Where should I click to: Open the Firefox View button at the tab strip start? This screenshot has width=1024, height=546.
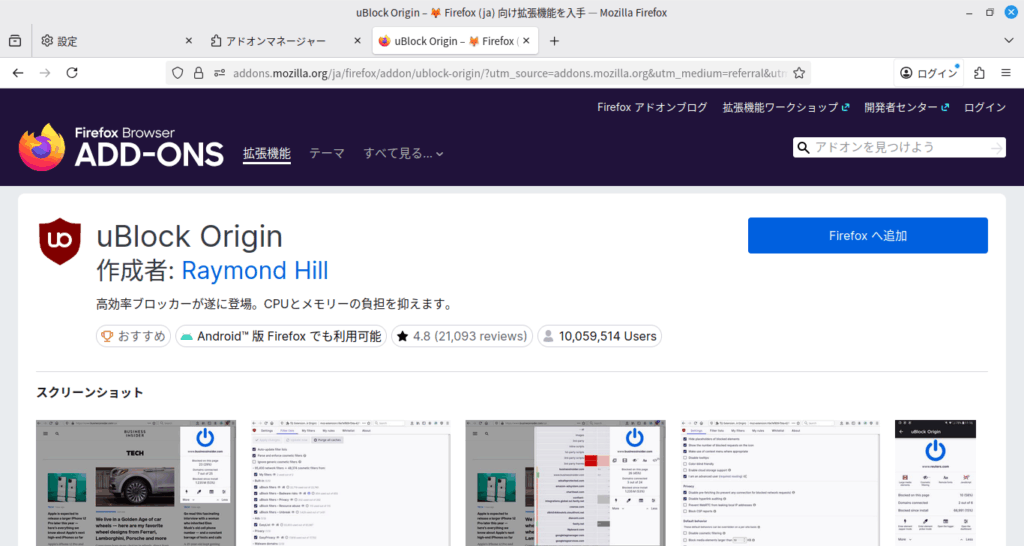coord(15,41)
